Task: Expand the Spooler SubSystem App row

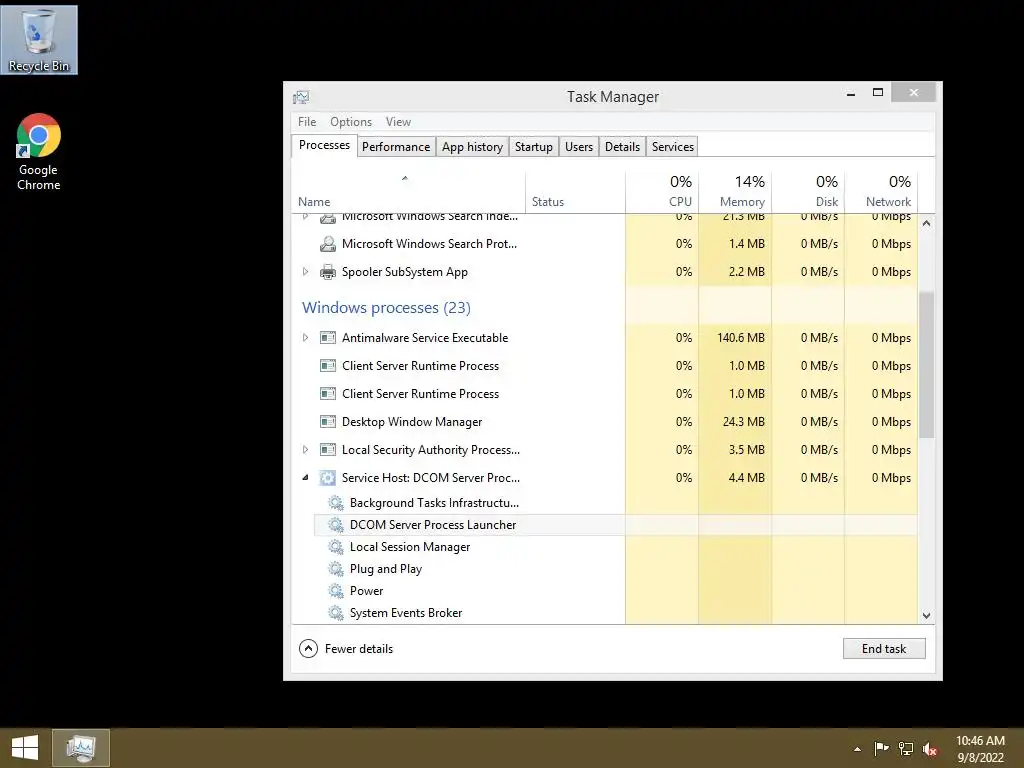Action: [x=305, y=272]
